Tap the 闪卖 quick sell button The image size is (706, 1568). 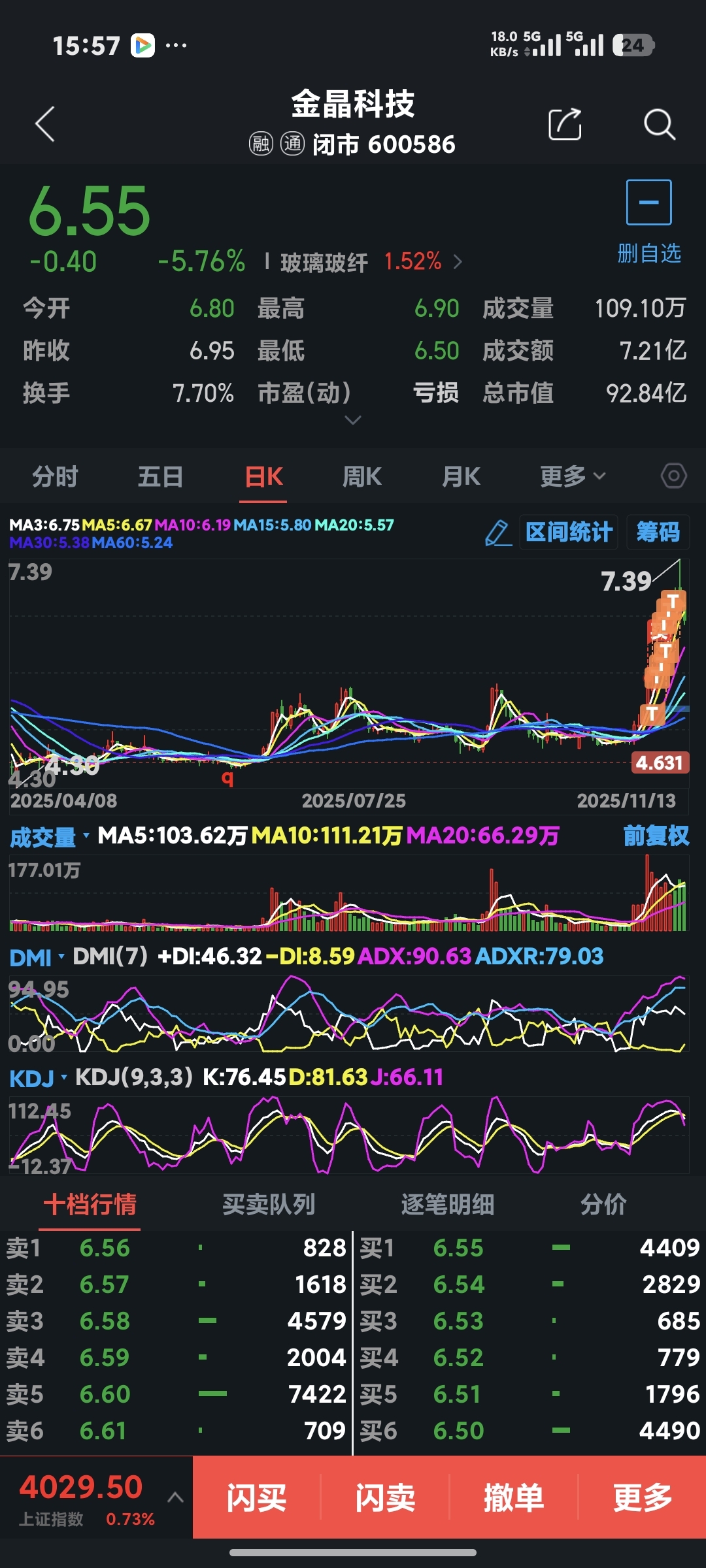tap(385, 1497)
